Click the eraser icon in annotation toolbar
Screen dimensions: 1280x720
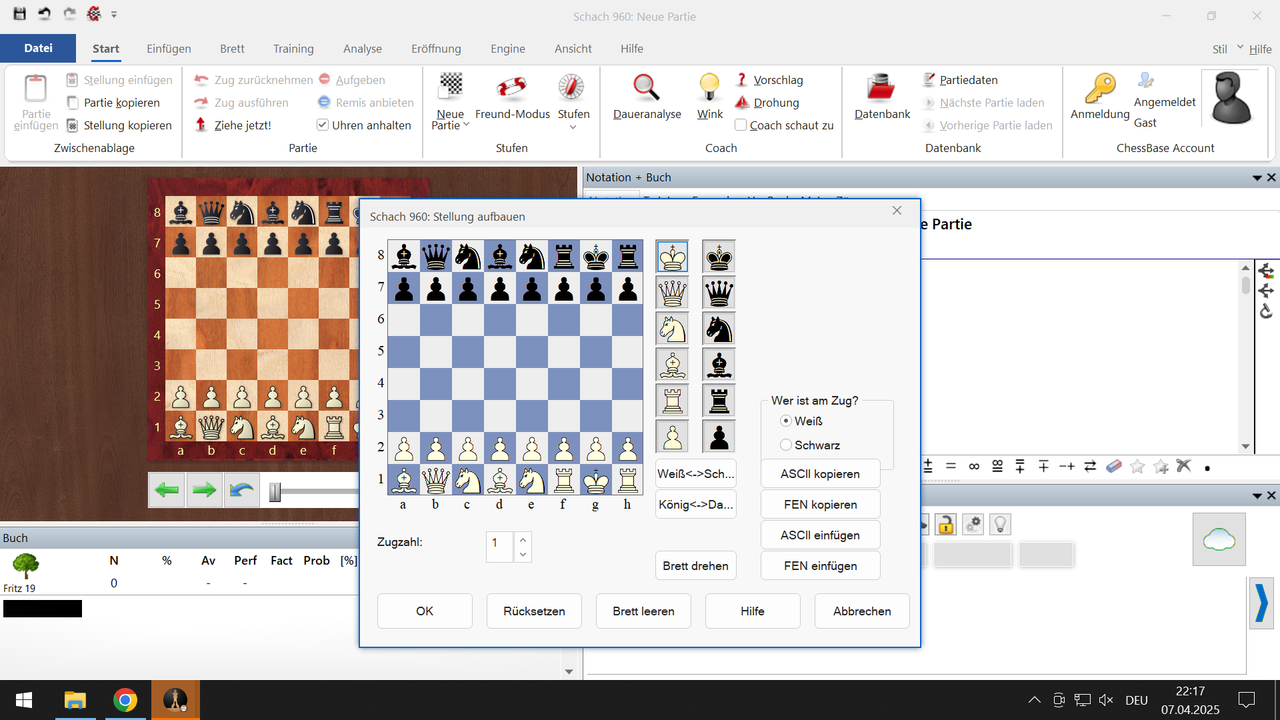pos(1114,466)
